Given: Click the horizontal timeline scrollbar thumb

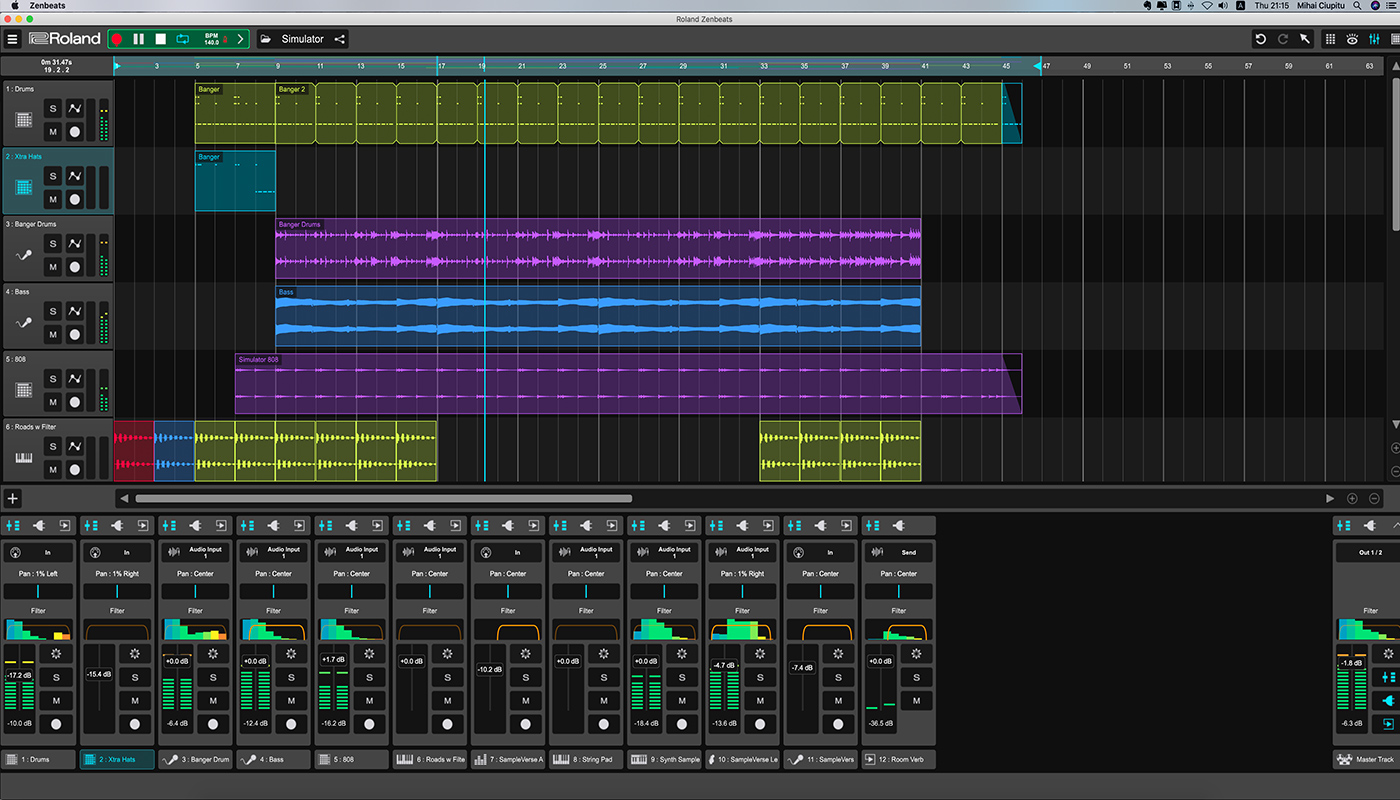Looking at the screenshot, I should point(384,498).
